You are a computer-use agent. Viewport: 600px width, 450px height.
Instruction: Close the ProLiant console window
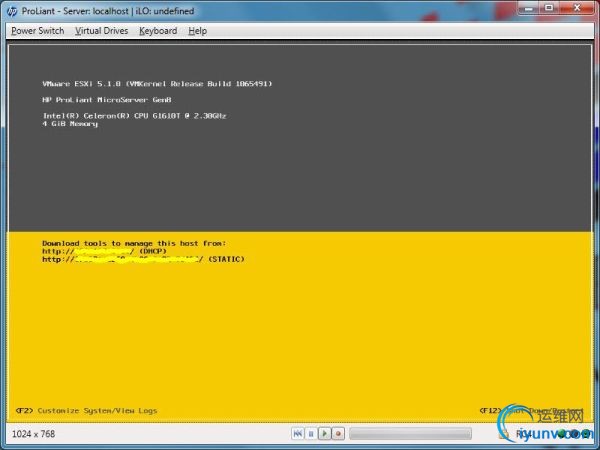click(577, 8)
